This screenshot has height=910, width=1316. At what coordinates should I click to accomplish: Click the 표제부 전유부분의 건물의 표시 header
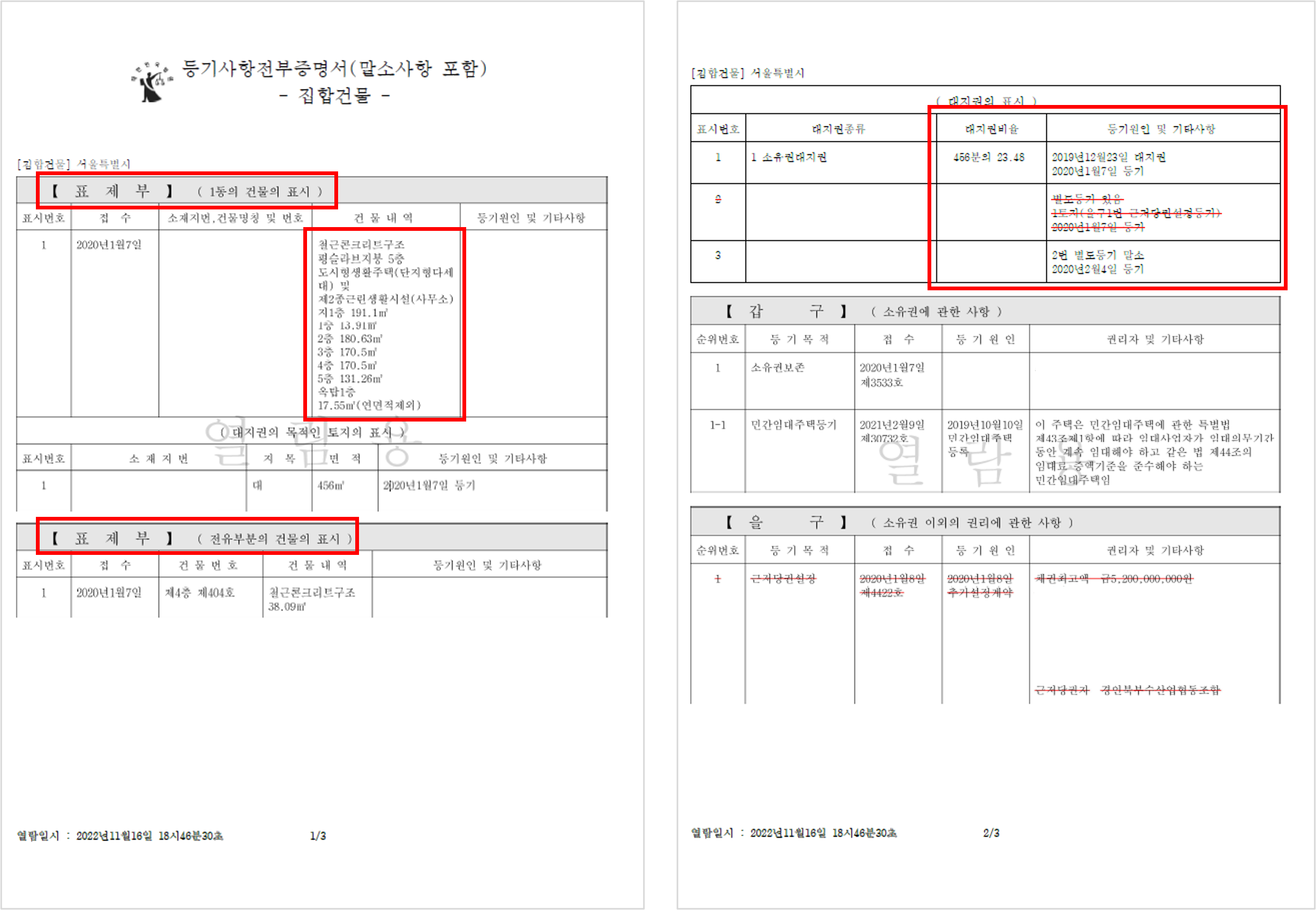click(197, 538)
